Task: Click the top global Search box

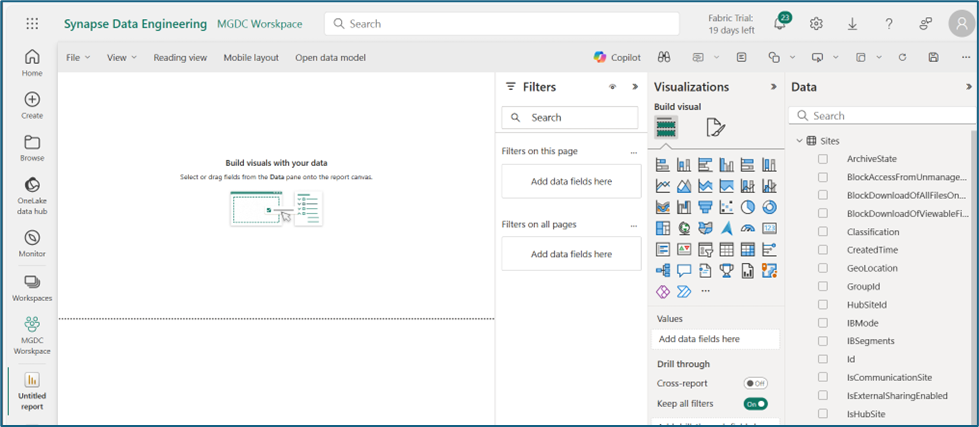Action: (x=502, y=24)
